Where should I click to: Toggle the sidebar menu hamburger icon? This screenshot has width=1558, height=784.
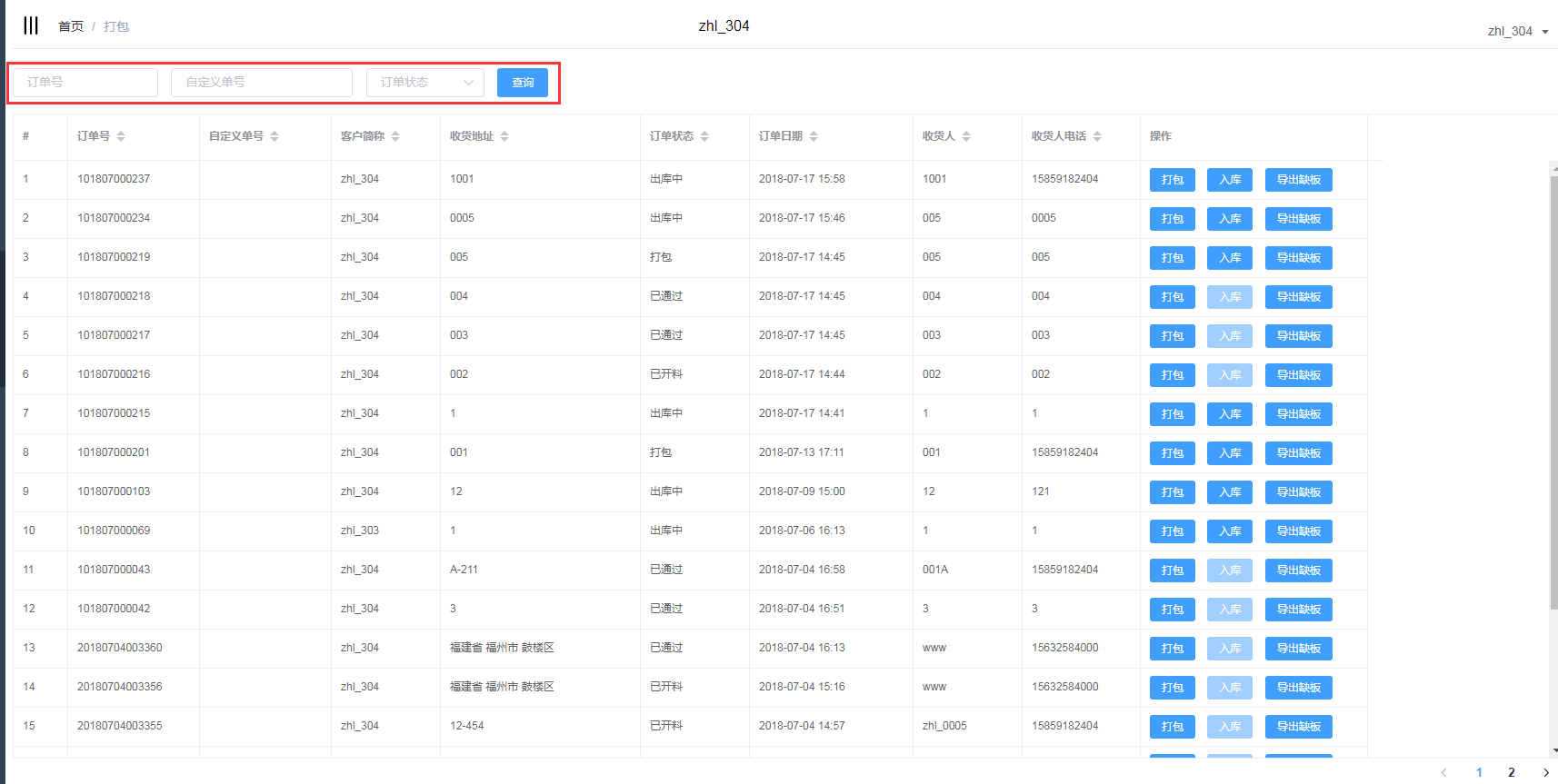point(31,25)
